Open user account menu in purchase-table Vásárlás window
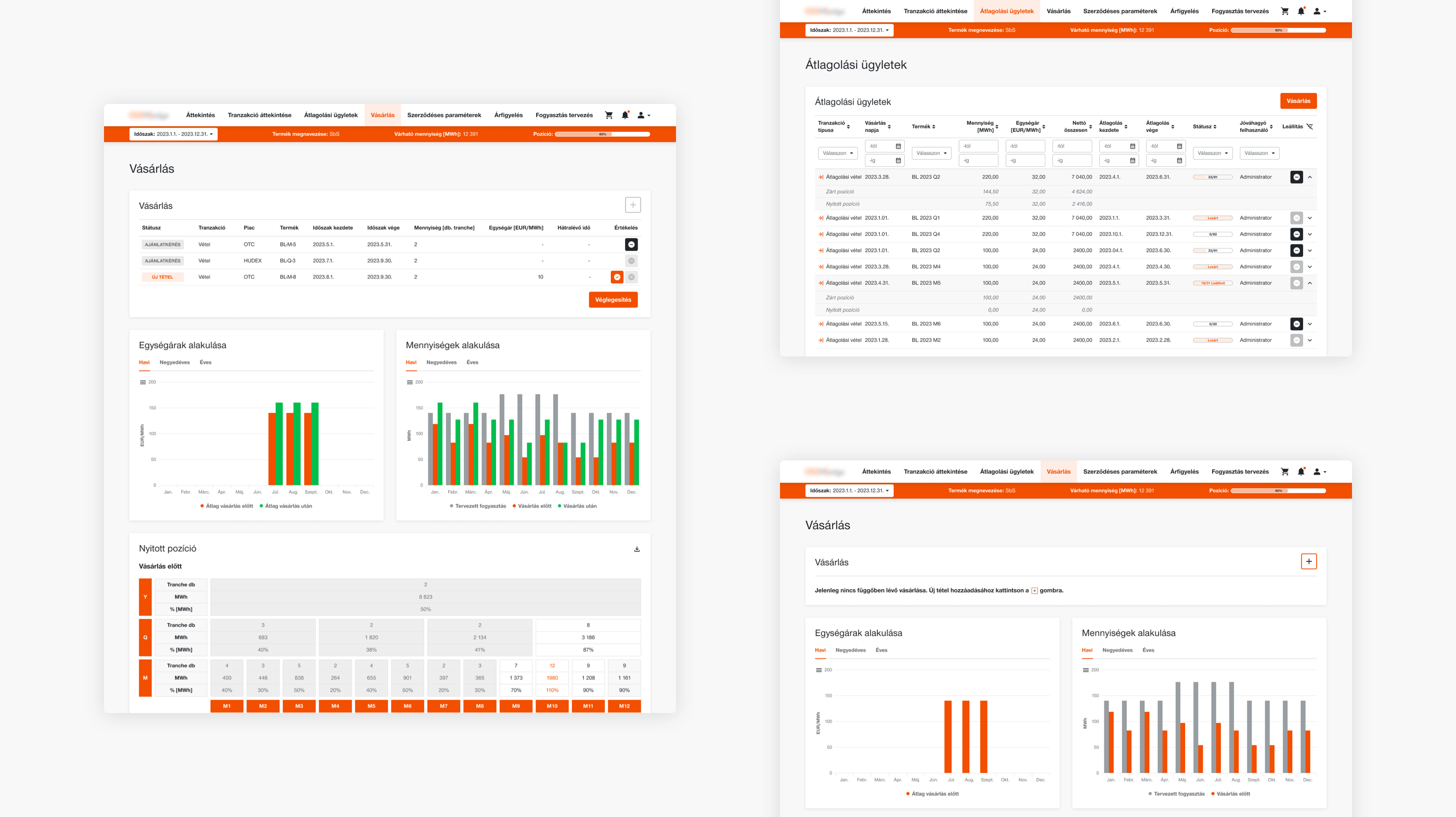Screen dimensions: 1456x817 [644, 115]
